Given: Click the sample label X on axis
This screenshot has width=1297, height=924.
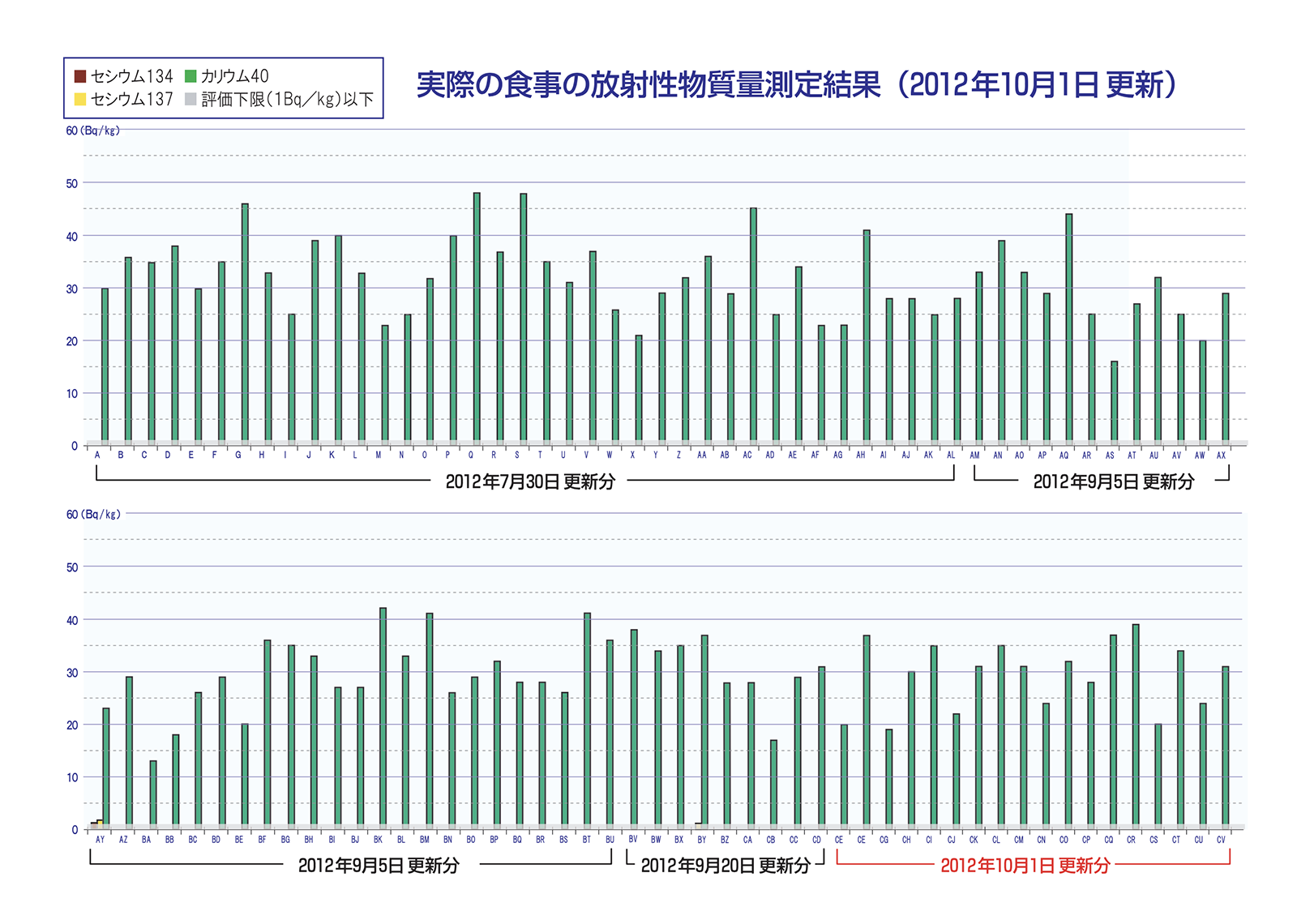Looking at the screenshot, I should click(x=633, y=456).
